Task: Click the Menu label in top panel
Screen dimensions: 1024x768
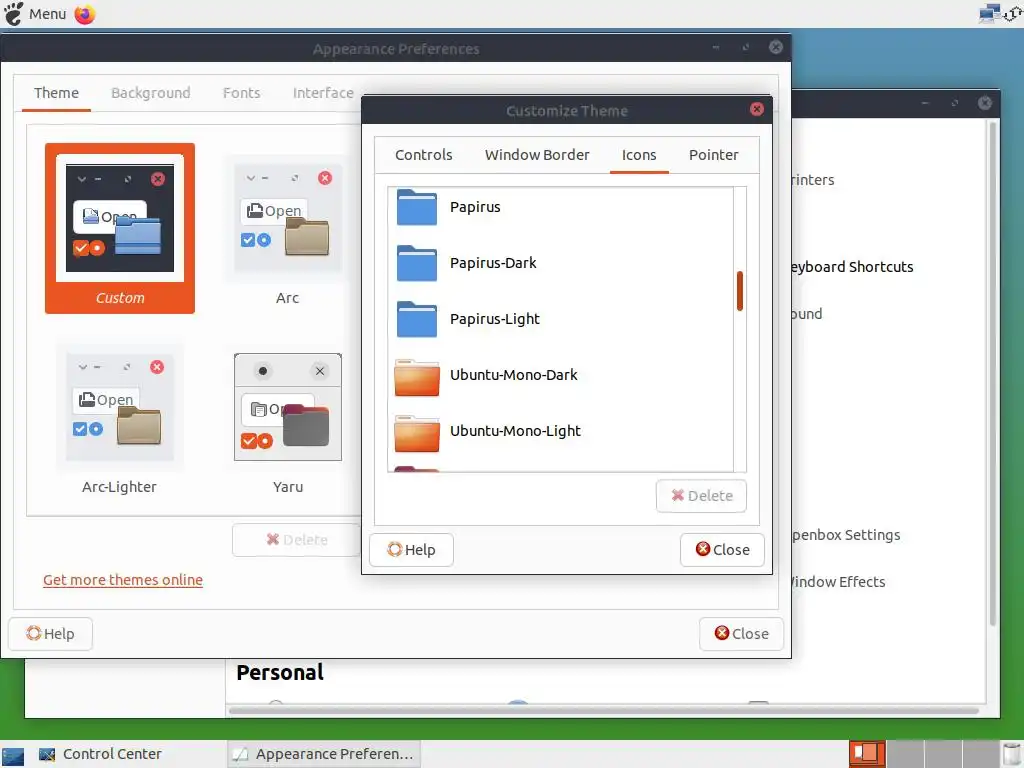Action: pyautogui.click(x=48, y=14)
